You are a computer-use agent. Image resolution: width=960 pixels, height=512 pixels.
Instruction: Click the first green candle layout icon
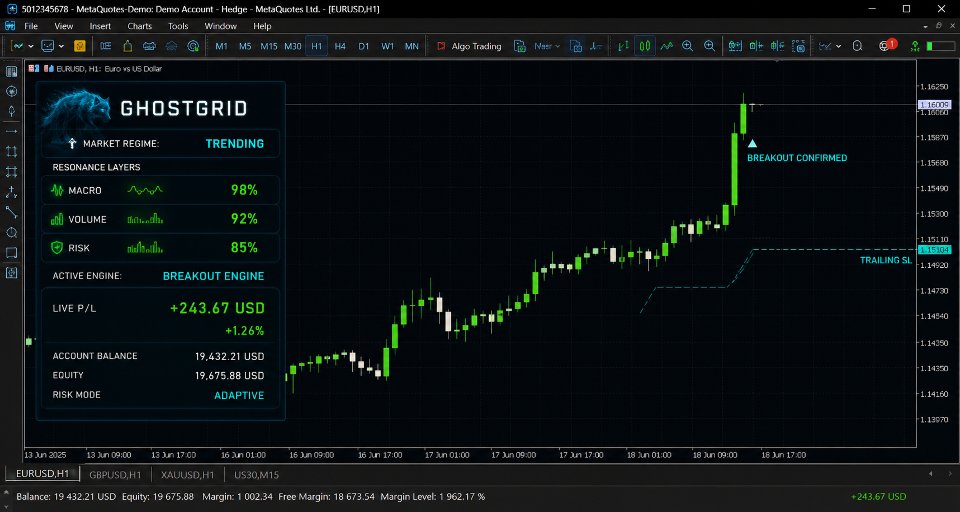(735, 46)
